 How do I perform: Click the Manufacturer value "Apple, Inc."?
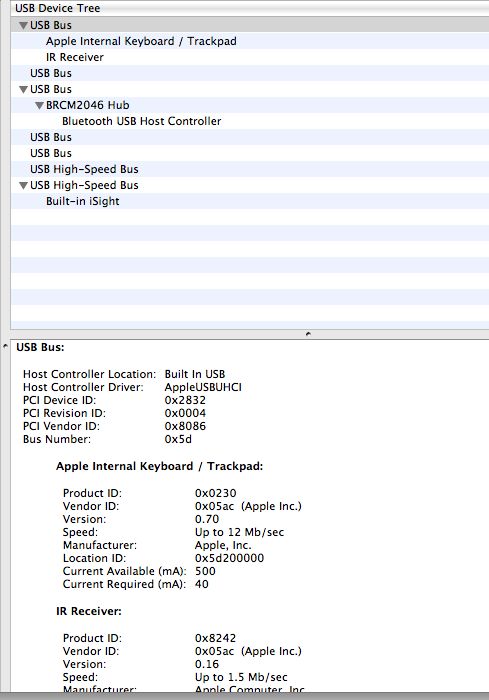[223, 545]
